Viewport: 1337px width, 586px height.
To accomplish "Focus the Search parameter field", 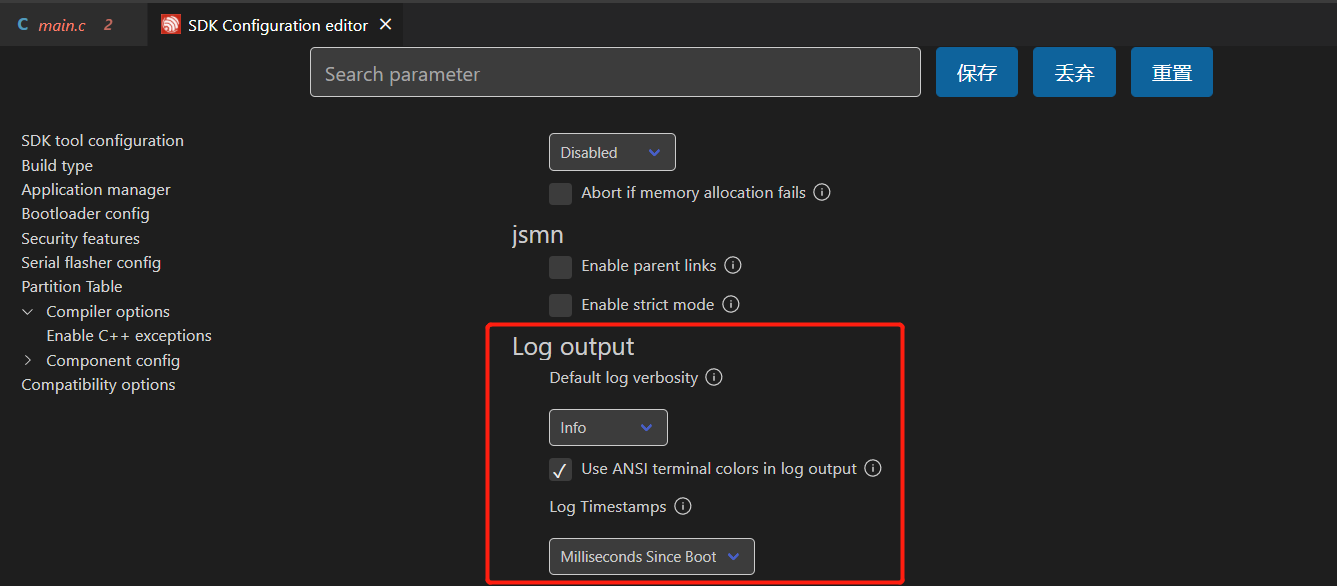I will (x=615, y=72).
